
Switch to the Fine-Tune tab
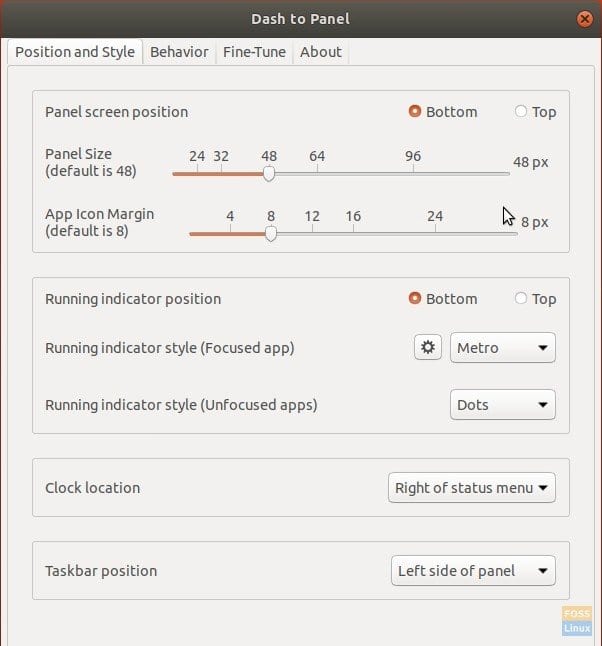coord(254,52)
